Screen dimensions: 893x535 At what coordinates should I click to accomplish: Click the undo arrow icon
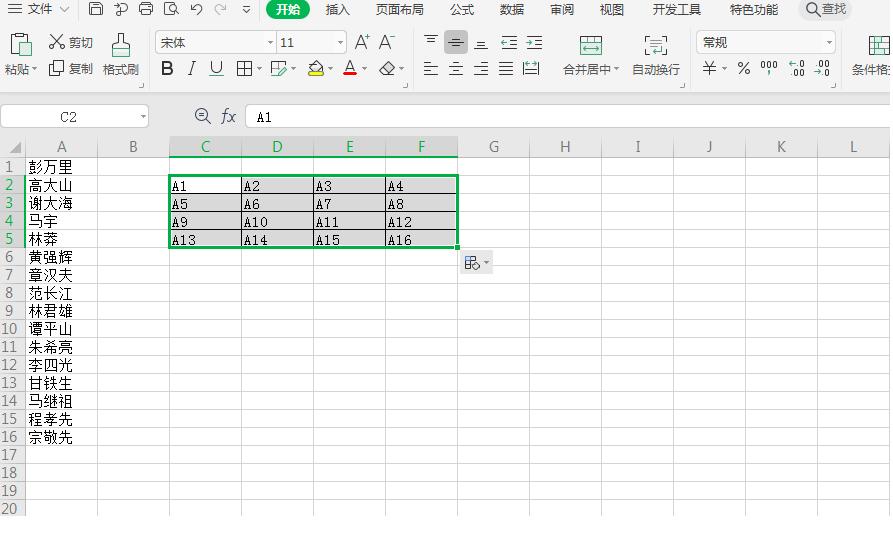(196, 9)
